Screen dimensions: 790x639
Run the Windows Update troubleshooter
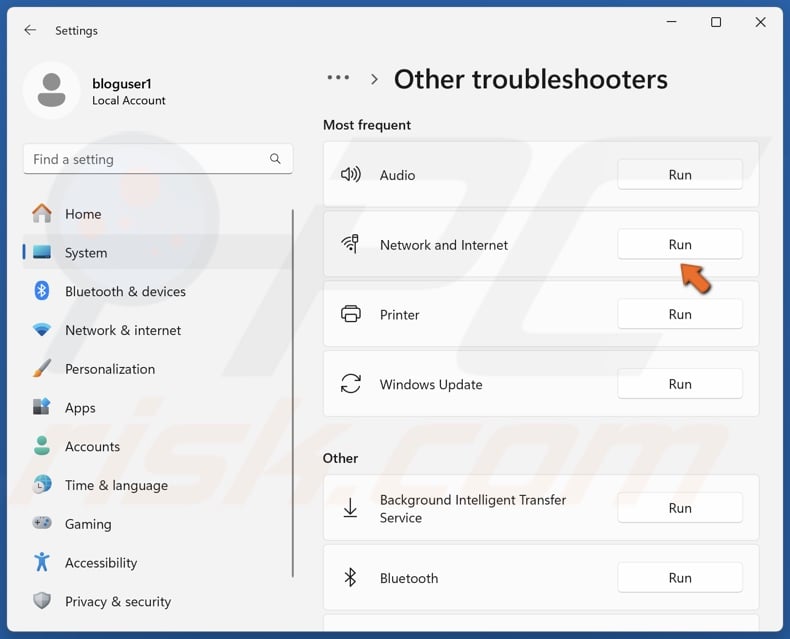tap(680, 384)
